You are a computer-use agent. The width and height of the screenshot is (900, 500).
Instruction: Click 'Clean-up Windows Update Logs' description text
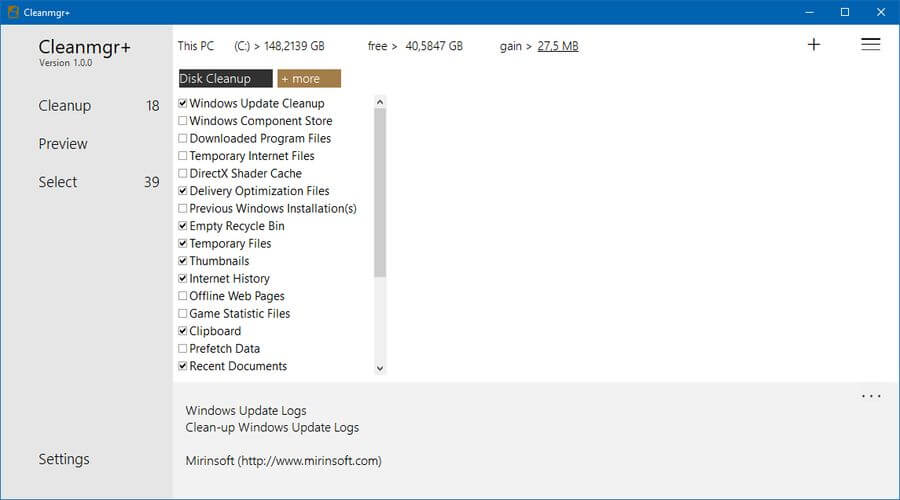pyautogui.click(x=272, y=428)
